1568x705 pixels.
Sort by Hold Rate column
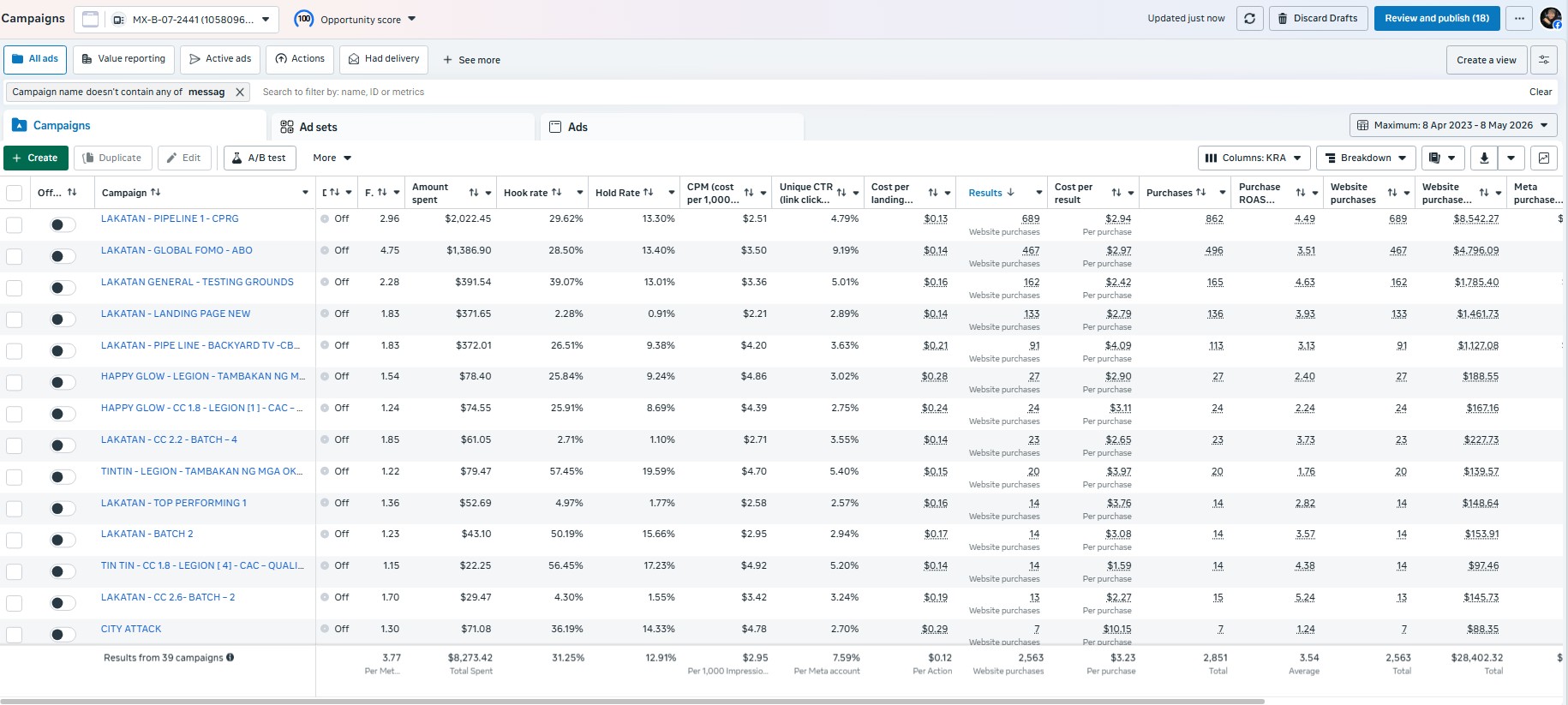(x=648, y=193)
